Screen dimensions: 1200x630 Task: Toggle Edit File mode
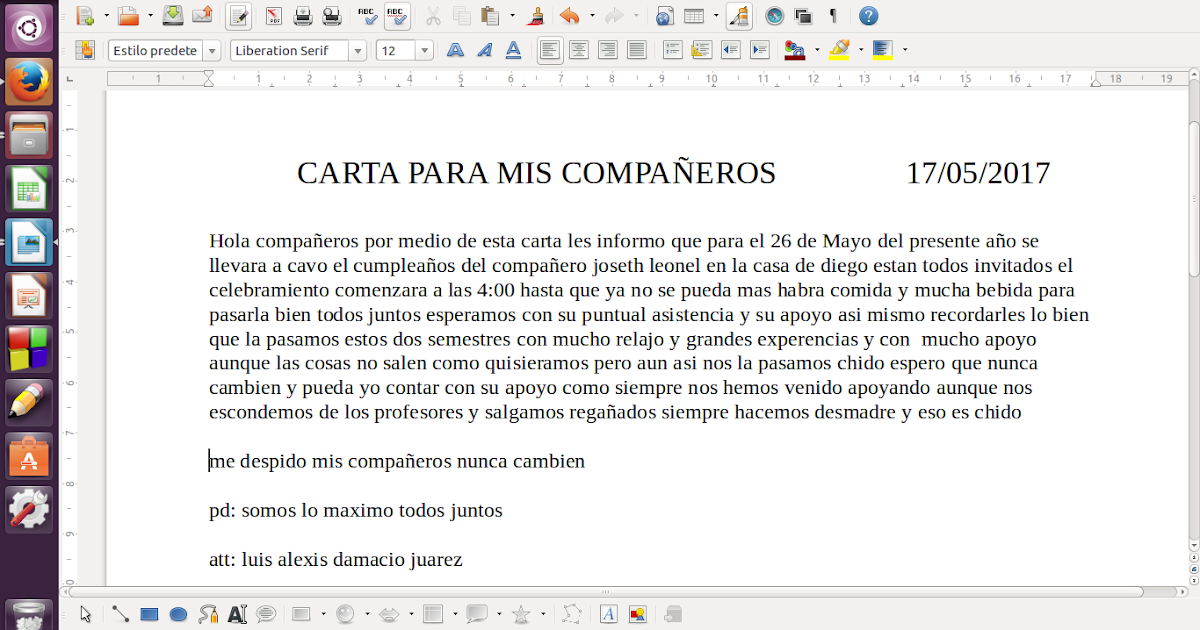point(238,15)
